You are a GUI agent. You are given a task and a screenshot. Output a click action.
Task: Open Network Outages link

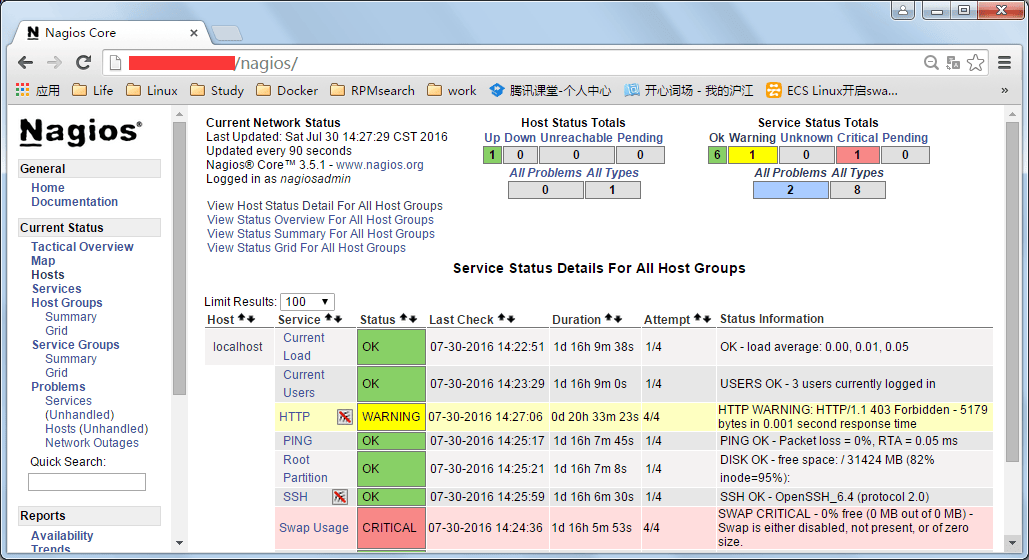(x=92, y=443)
